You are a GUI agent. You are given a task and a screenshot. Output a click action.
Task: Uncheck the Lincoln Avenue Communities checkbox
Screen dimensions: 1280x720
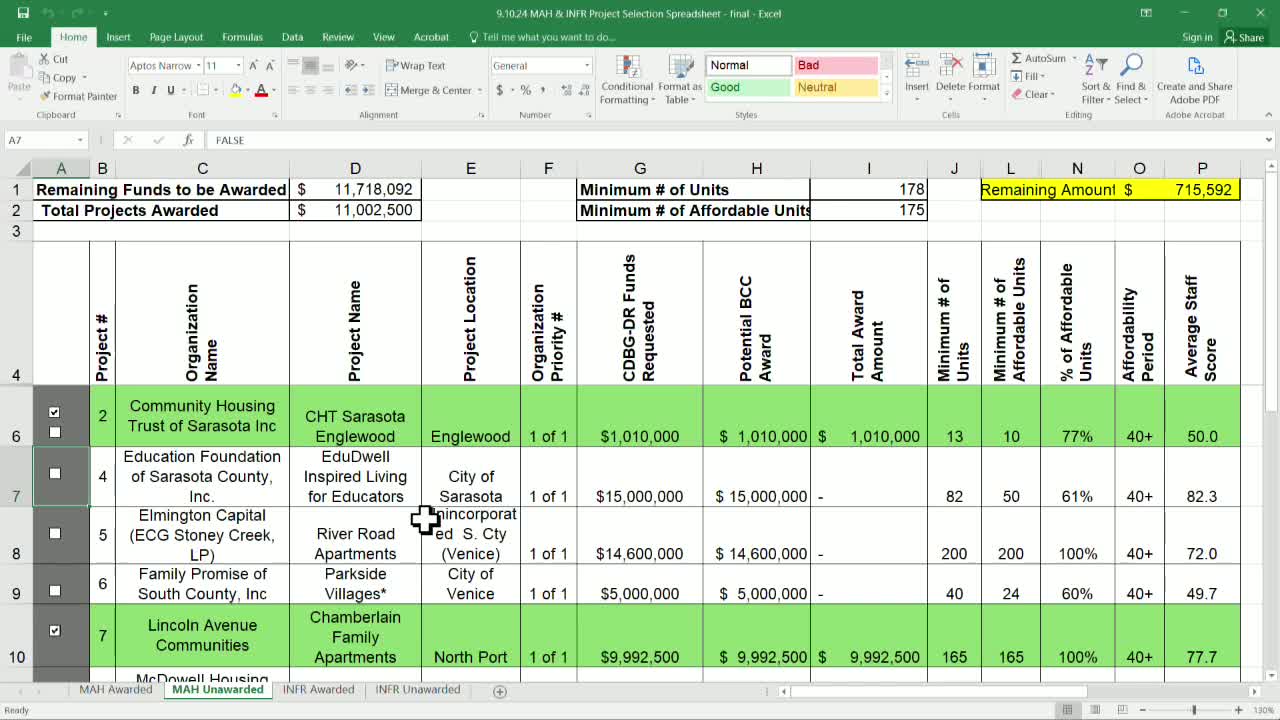[55, 631]
